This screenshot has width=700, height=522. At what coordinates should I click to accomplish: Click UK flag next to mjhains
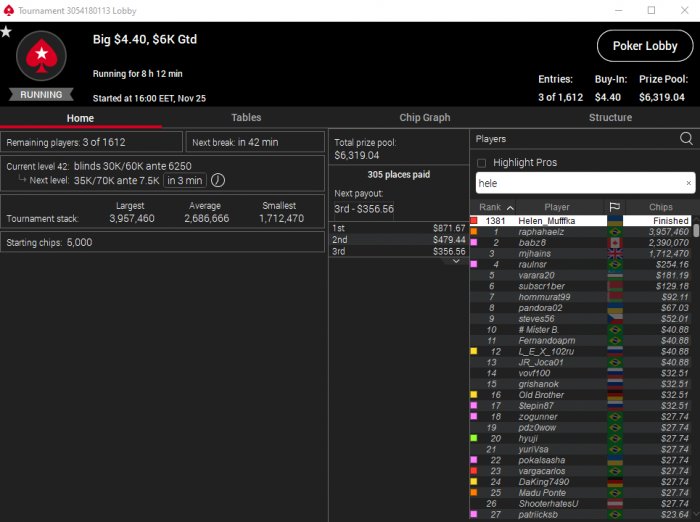[615, 254]
